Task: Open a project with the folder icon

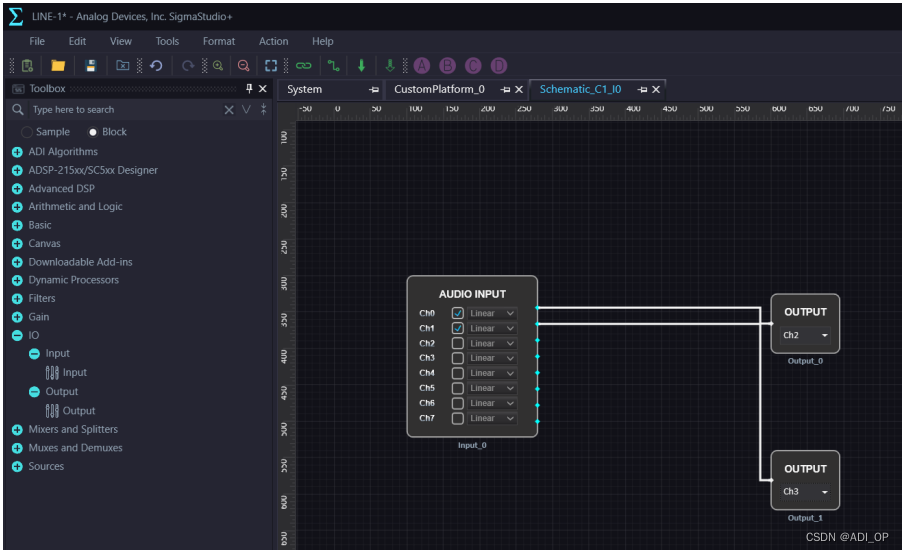Action: pos(58,66)
